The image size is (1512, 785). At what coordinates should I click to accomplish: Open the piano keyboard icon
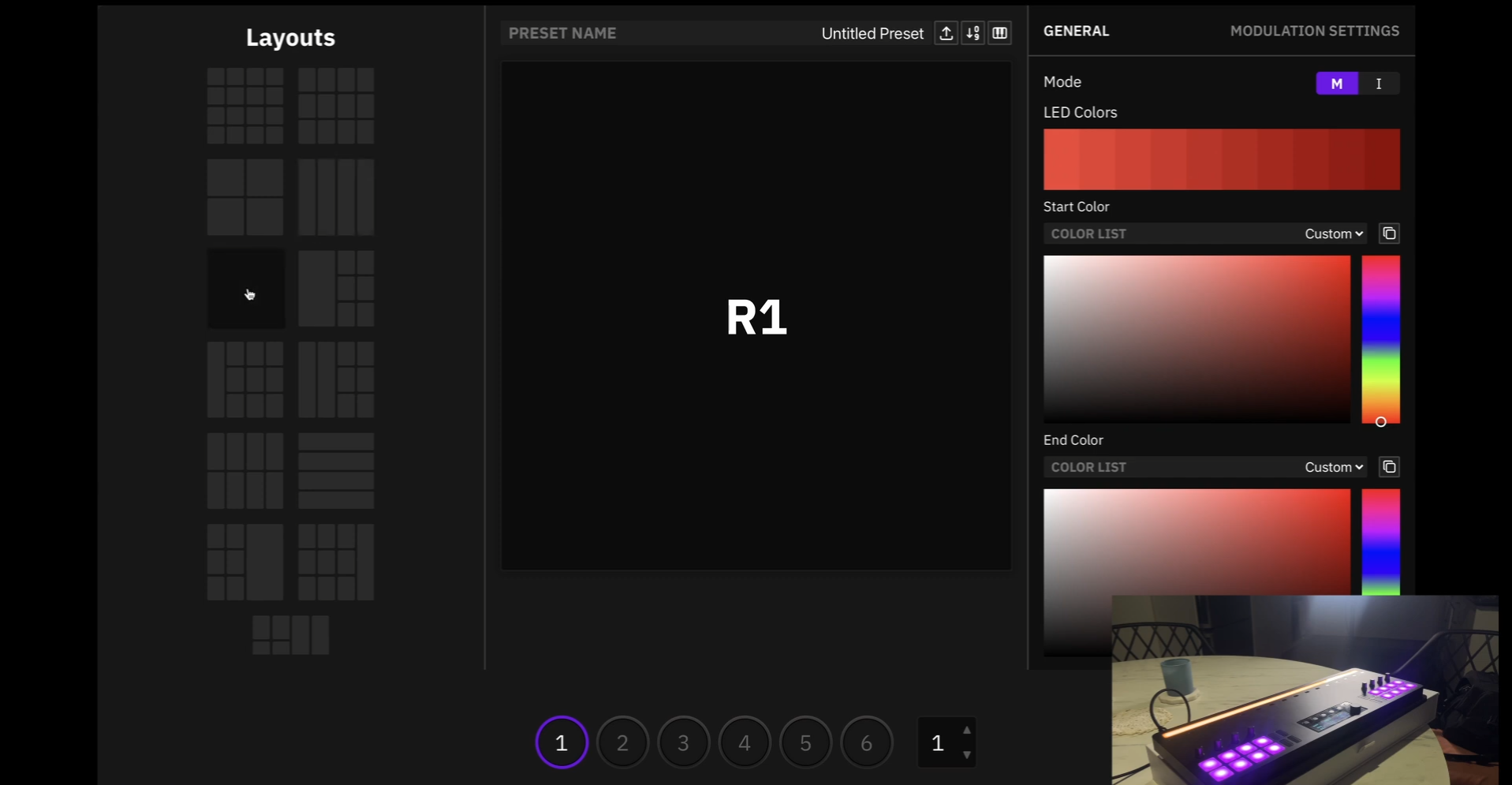999,33
